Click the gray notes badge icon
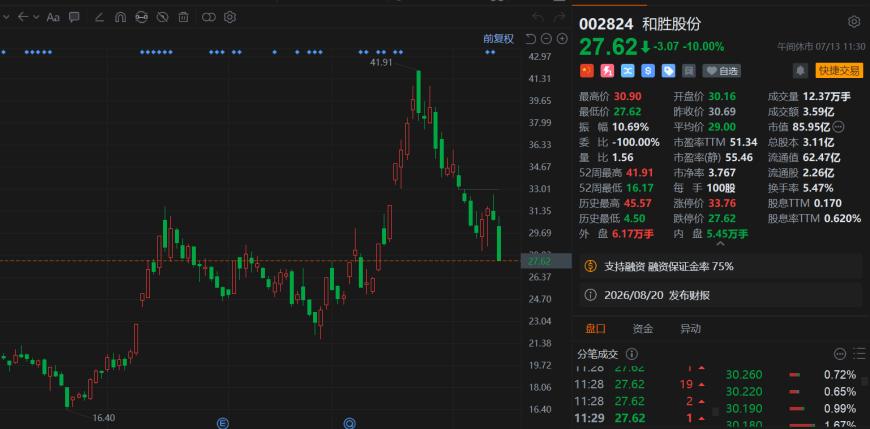This screenshot has width=870, height=429. [689, 70]
